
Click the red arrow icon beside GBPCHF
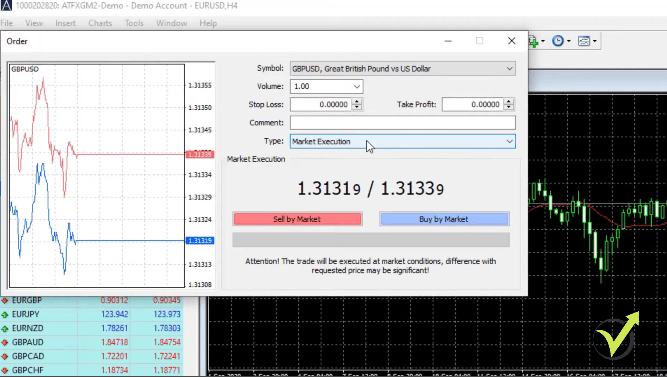tap(5, 371)
